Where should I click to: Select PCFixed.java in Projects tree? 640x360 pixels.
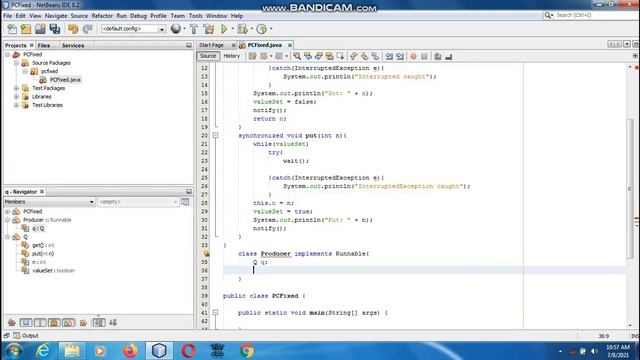(65, 80)
